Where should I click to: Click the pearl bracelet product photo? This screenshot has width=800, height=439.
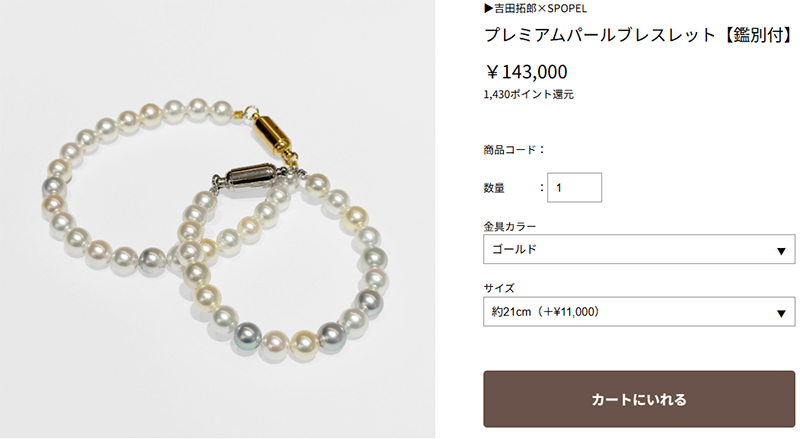pos(217,219)
